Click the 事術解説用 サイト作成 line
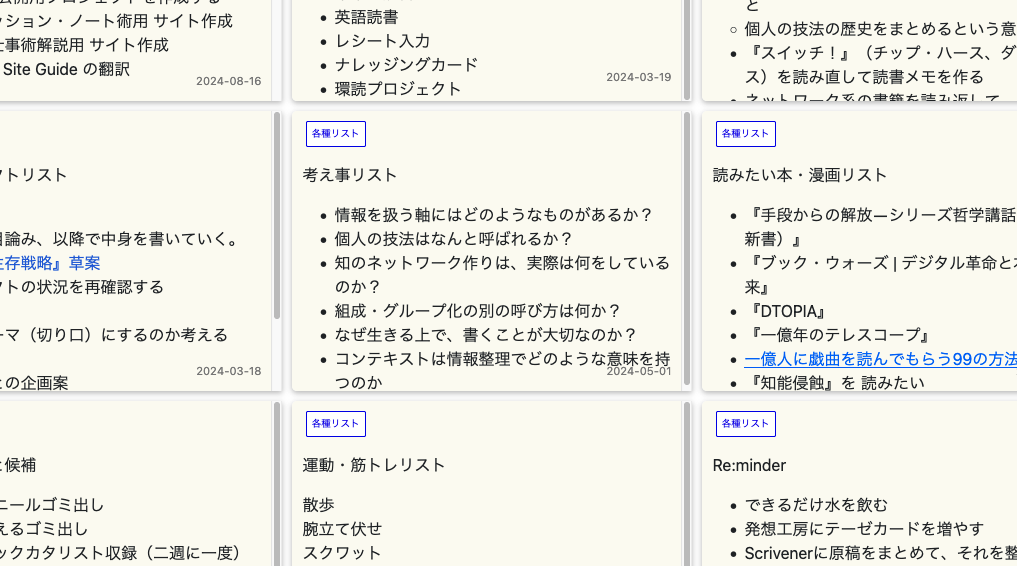 click(x=84, y=45)
